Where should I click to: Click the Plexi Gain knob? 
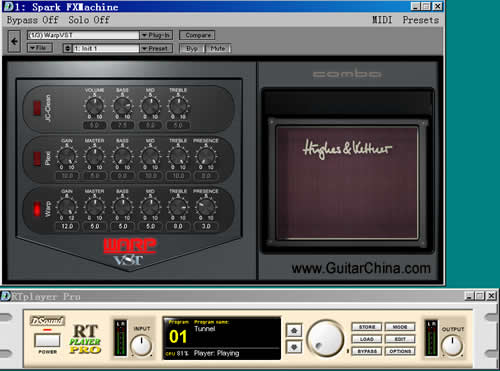click(67, 157)
